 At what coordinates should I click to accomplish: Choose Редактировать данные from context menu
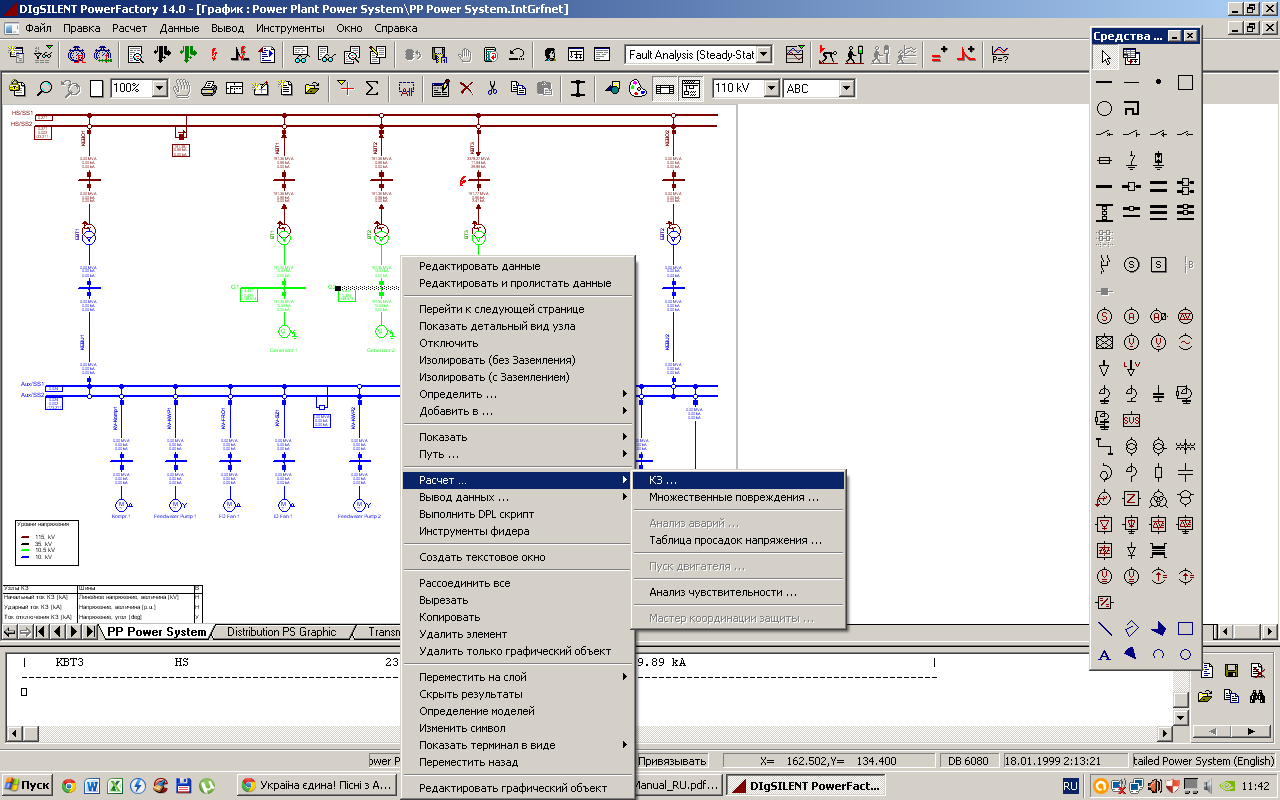pos(518,266)
